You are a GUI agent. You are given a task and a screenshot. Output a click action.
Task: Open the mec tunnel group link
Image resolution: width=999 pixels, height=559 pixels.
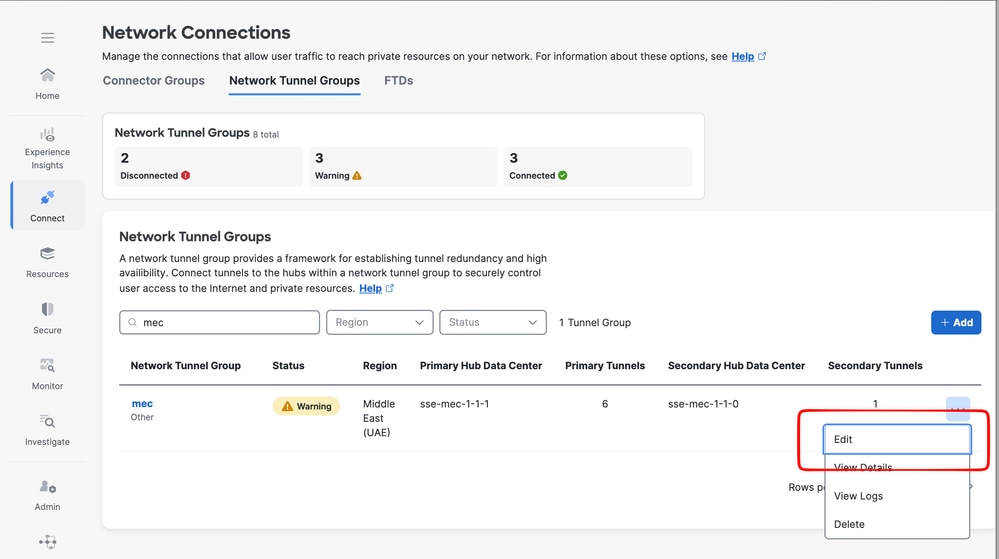[x=142, y=404]
